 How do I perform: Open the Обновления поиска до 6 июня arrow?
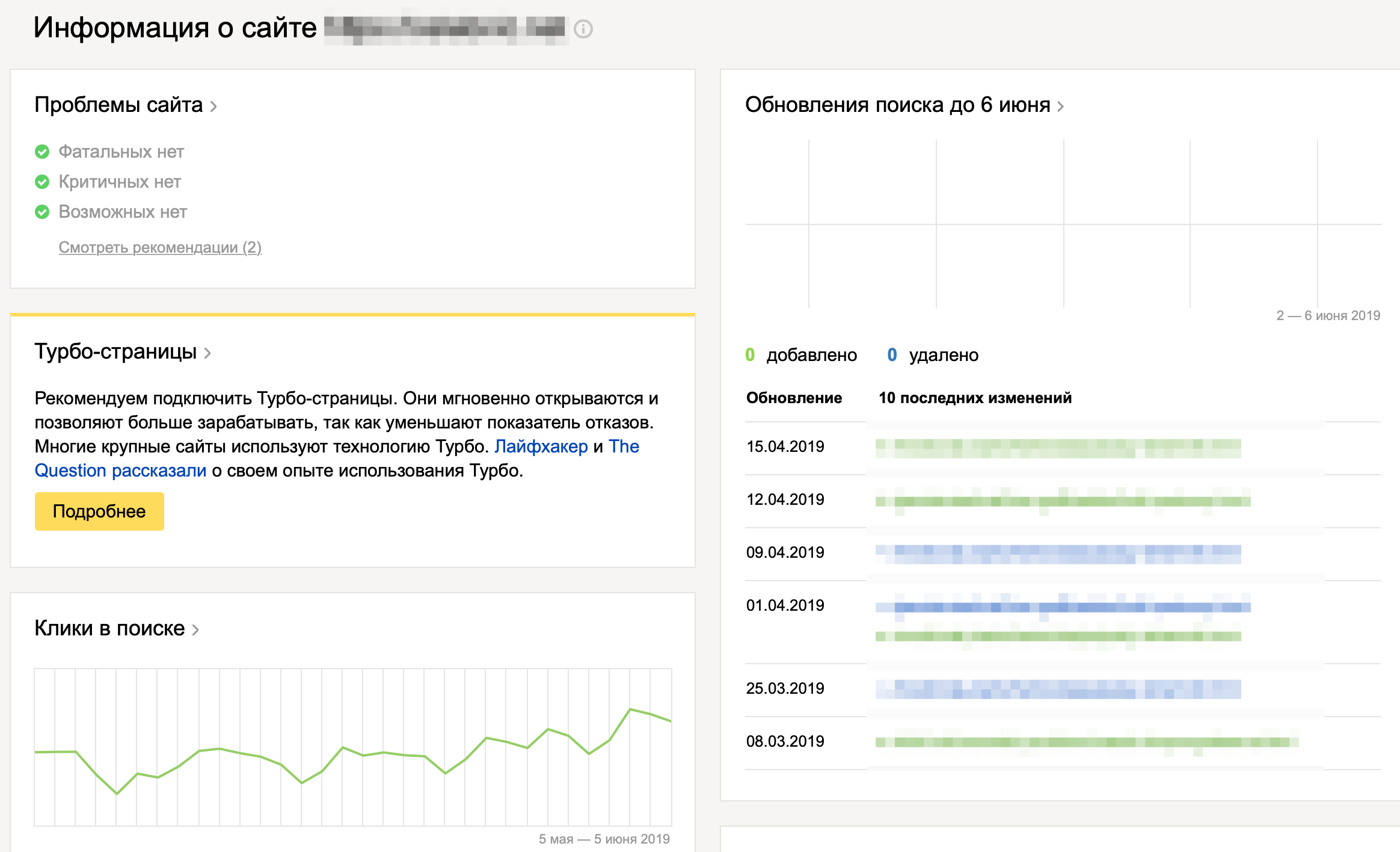pyautogui.click(x=1061, y=106)
